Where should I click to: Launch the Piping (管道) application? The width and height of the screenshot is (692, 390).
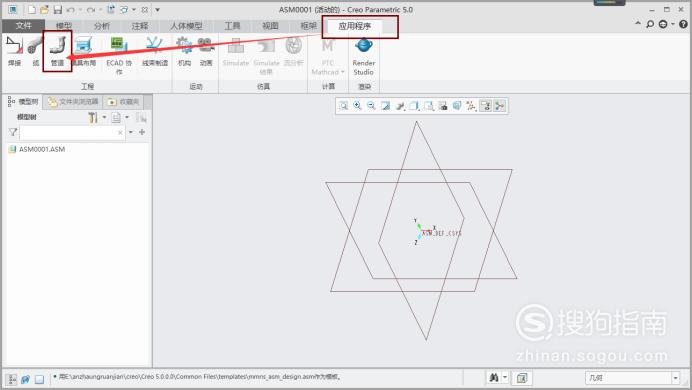click(x=57, y=52)
